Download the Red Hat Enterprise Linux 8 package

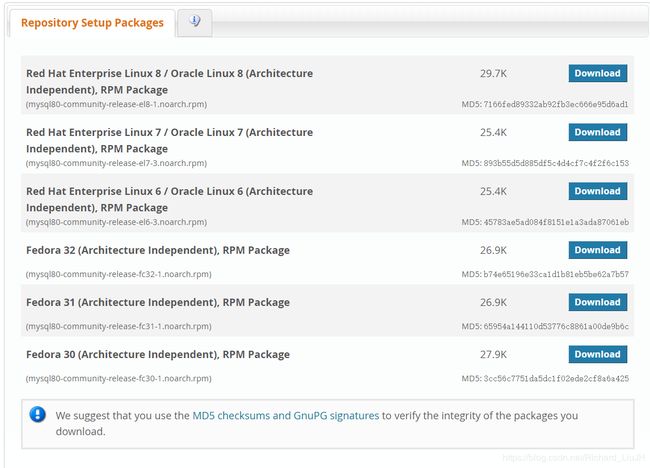point(597,73)
